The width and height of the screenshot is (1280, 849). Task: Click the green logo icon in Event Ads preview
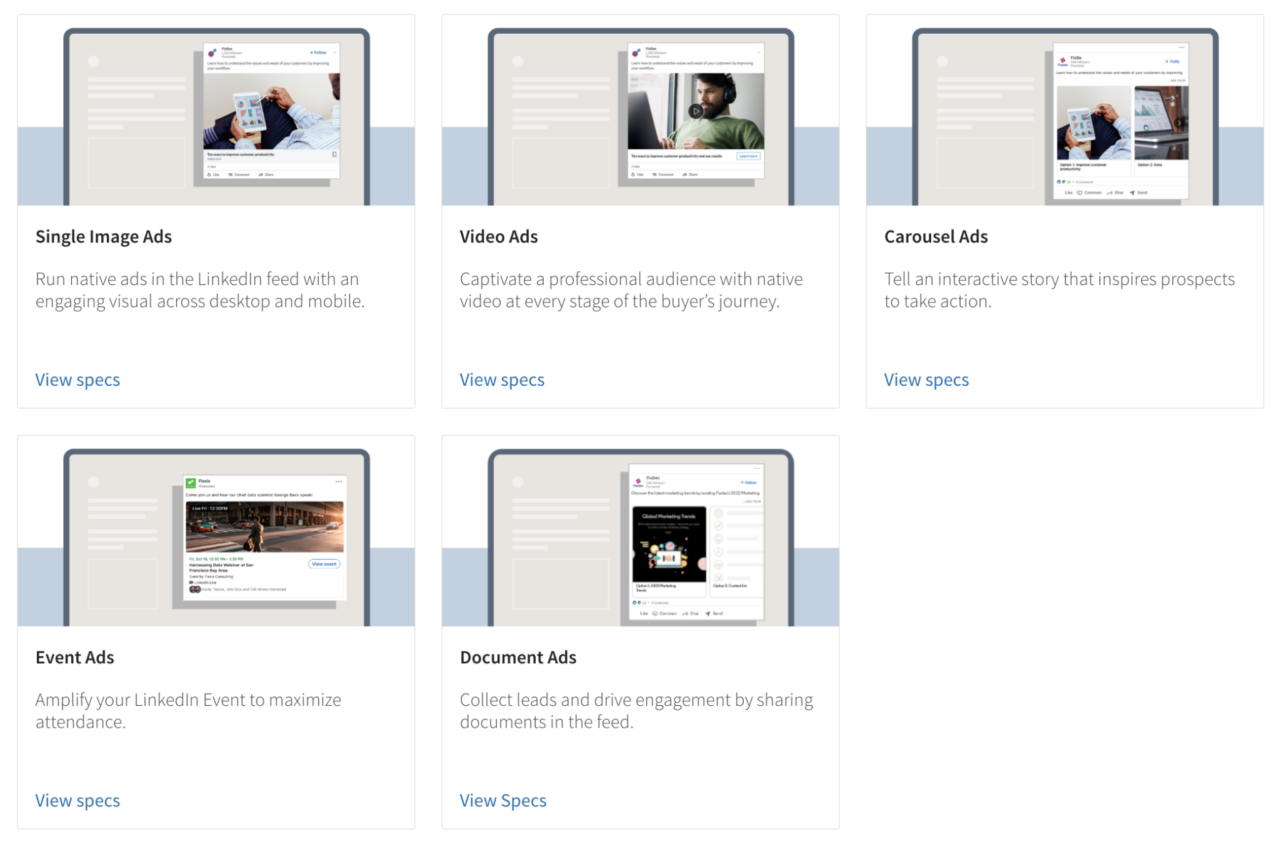tap(191, 483)
